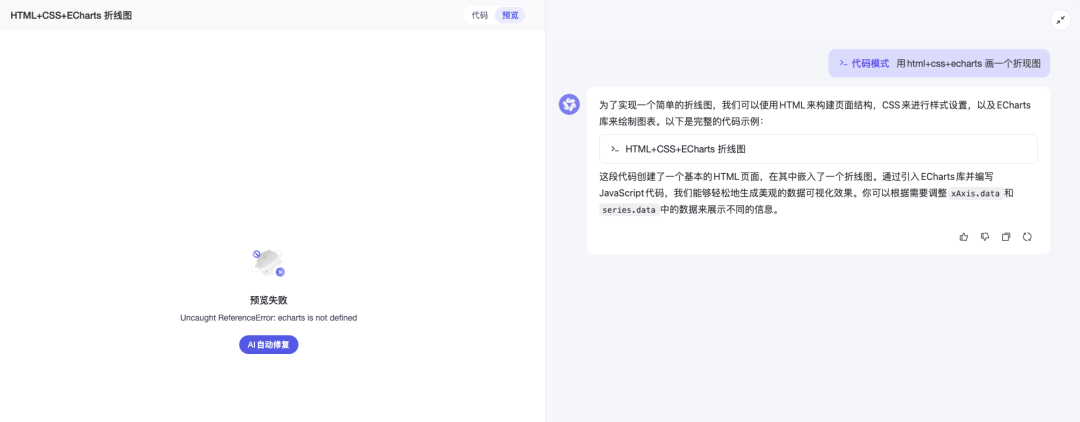1080x422 pixels.
Task: Switch to the 预览 tab
Action: click(510, 15)
